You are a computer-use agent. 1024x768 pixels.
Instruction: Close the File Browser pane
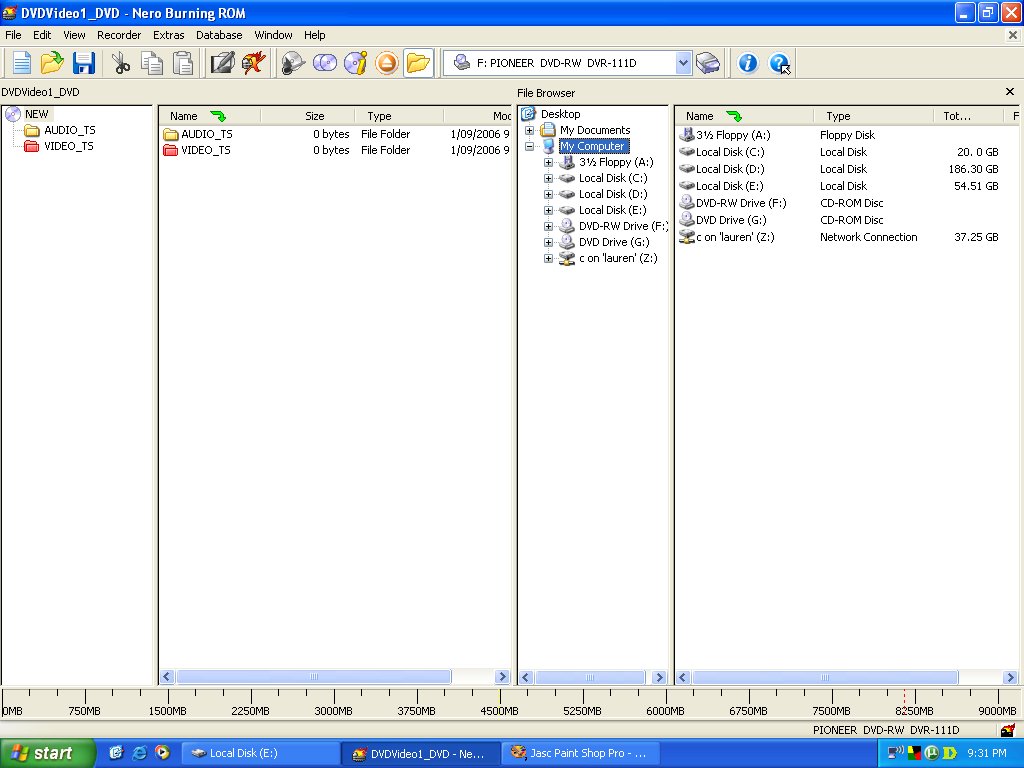pyautogui.click(x=1010, y=92)
